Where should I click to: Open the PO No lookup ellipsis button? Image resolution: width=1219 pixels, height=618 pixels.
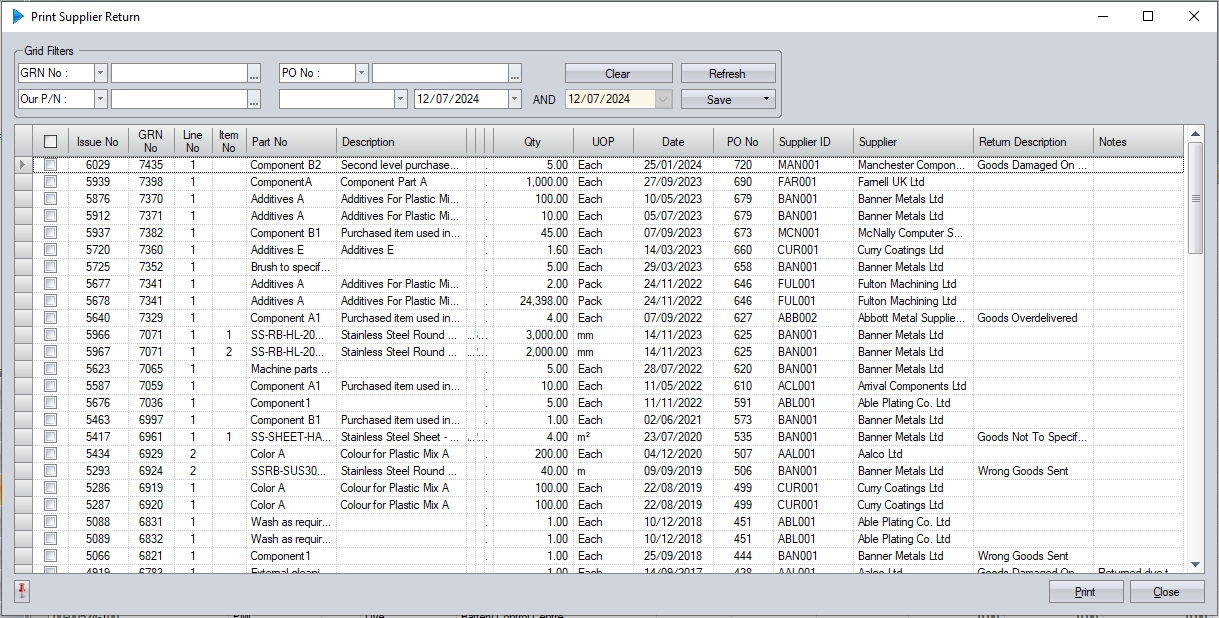(x=515, y=73)
